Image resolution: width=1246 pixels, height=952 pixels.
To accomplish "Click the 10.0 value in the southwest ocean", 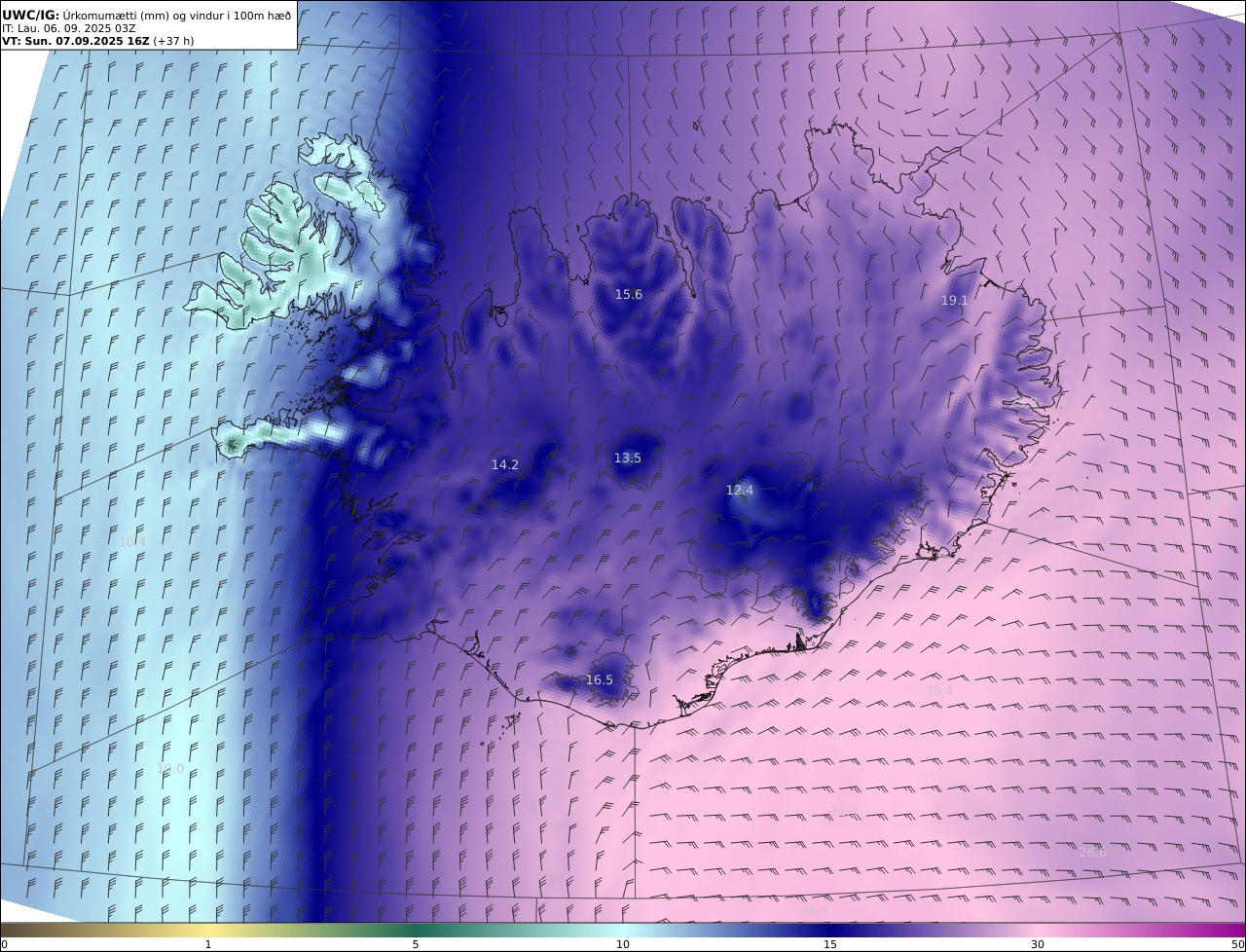I will pos(169,769).
